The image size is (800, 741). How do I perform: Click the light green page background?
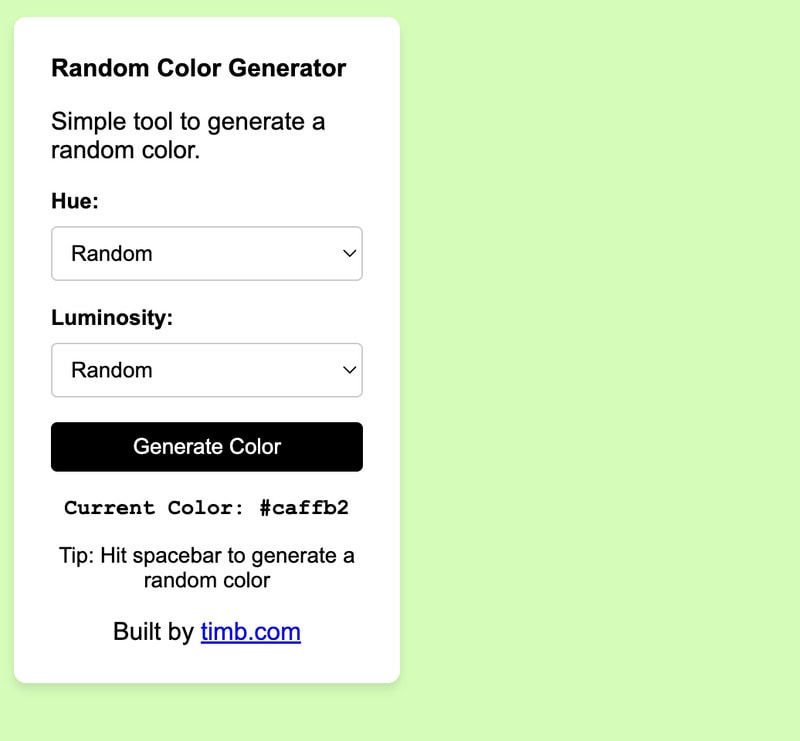600,370
